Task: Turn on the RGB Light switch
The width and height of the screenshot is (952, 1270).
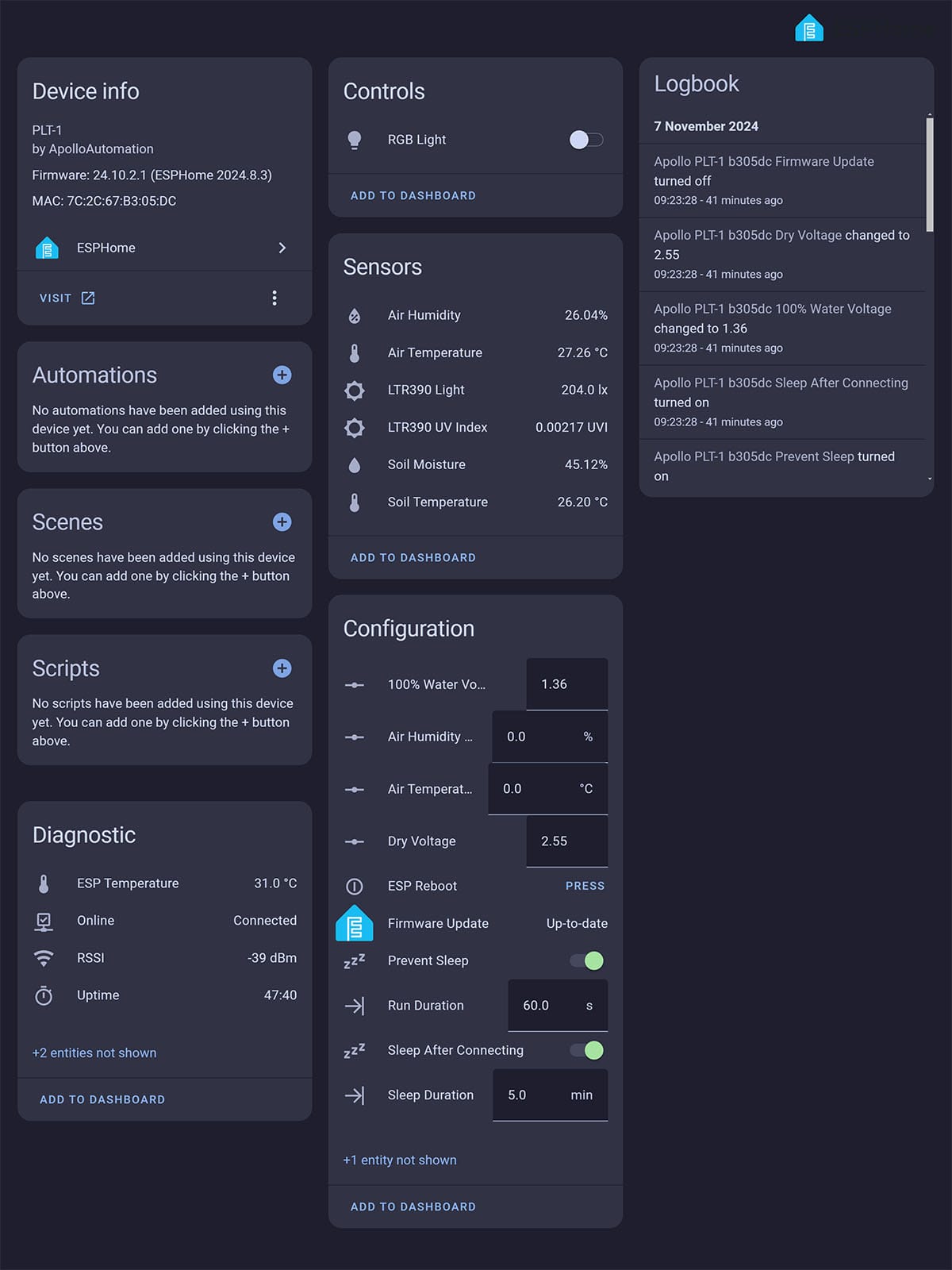Action: click(586, 140)
